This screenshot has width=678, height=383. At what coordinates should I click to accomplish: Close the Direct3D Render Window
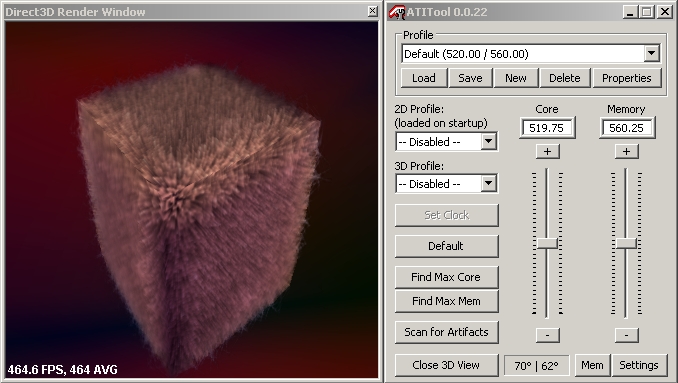pyautogui.click(x=372, y=11)
